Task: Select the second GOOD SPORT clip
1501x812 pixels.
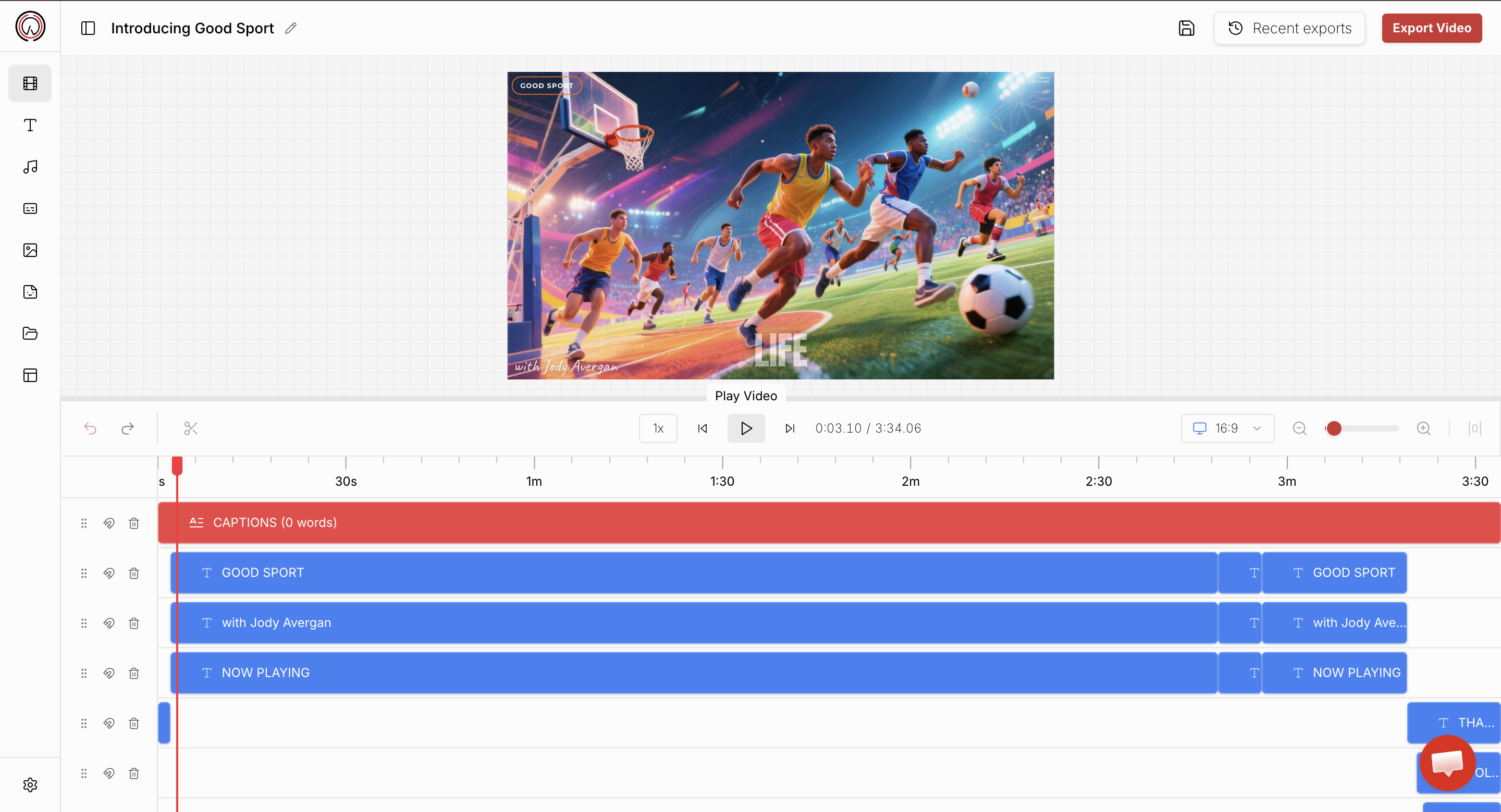Action: click(x=1334, y=573)
